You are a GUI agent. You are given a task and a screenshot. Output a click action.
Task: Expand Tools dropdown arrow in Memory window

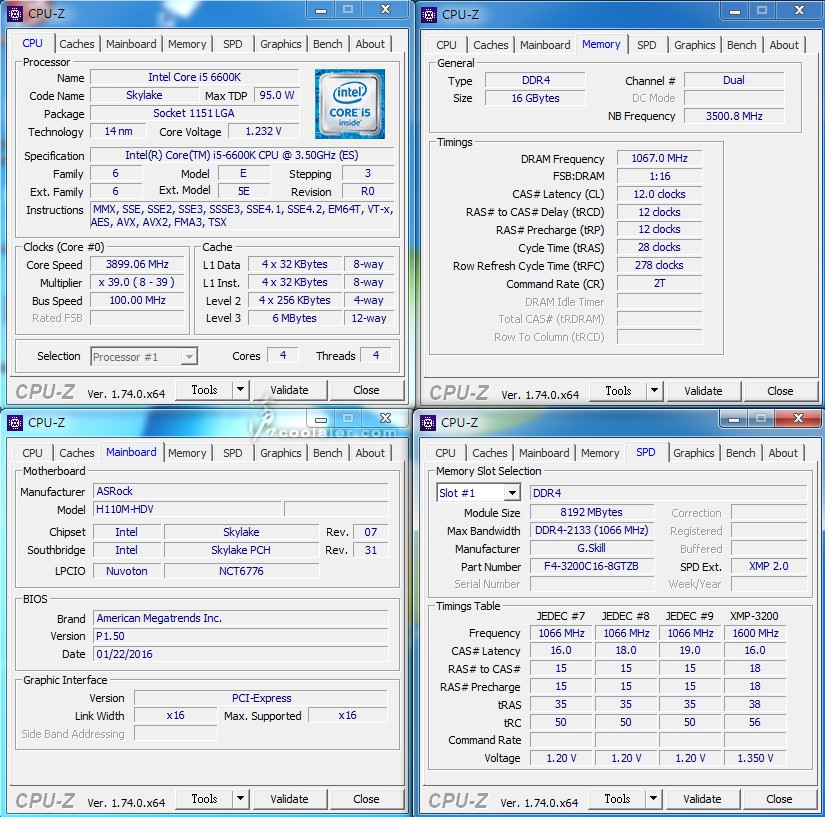(654, 391)
